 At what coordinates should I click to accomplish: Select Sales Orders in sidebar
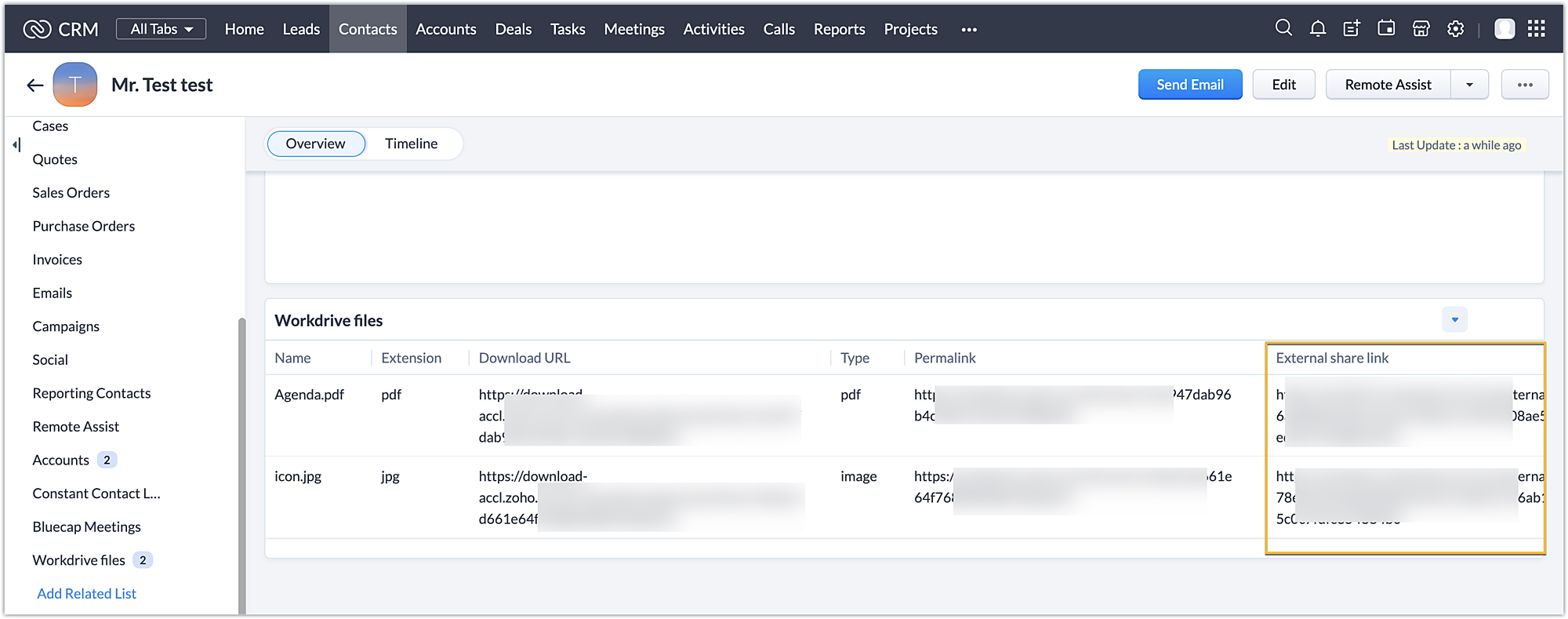pyautogui.click(x=71, y=193)
